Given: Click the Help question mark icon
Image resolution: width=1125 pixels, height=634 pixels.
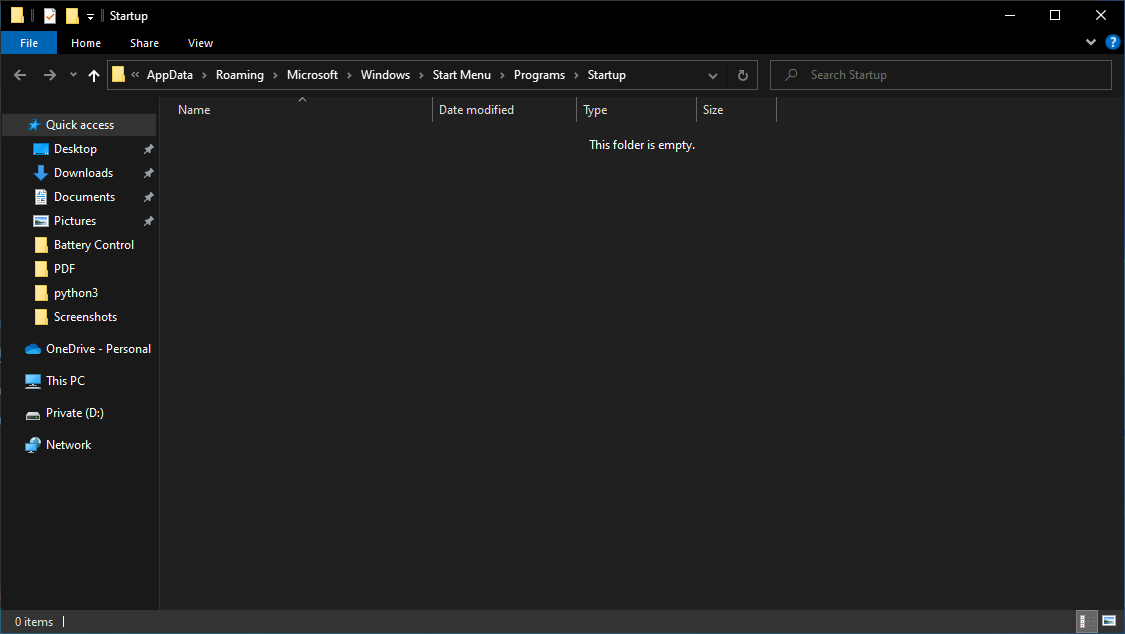Looking at the screenshot, I should point(1113,42).
